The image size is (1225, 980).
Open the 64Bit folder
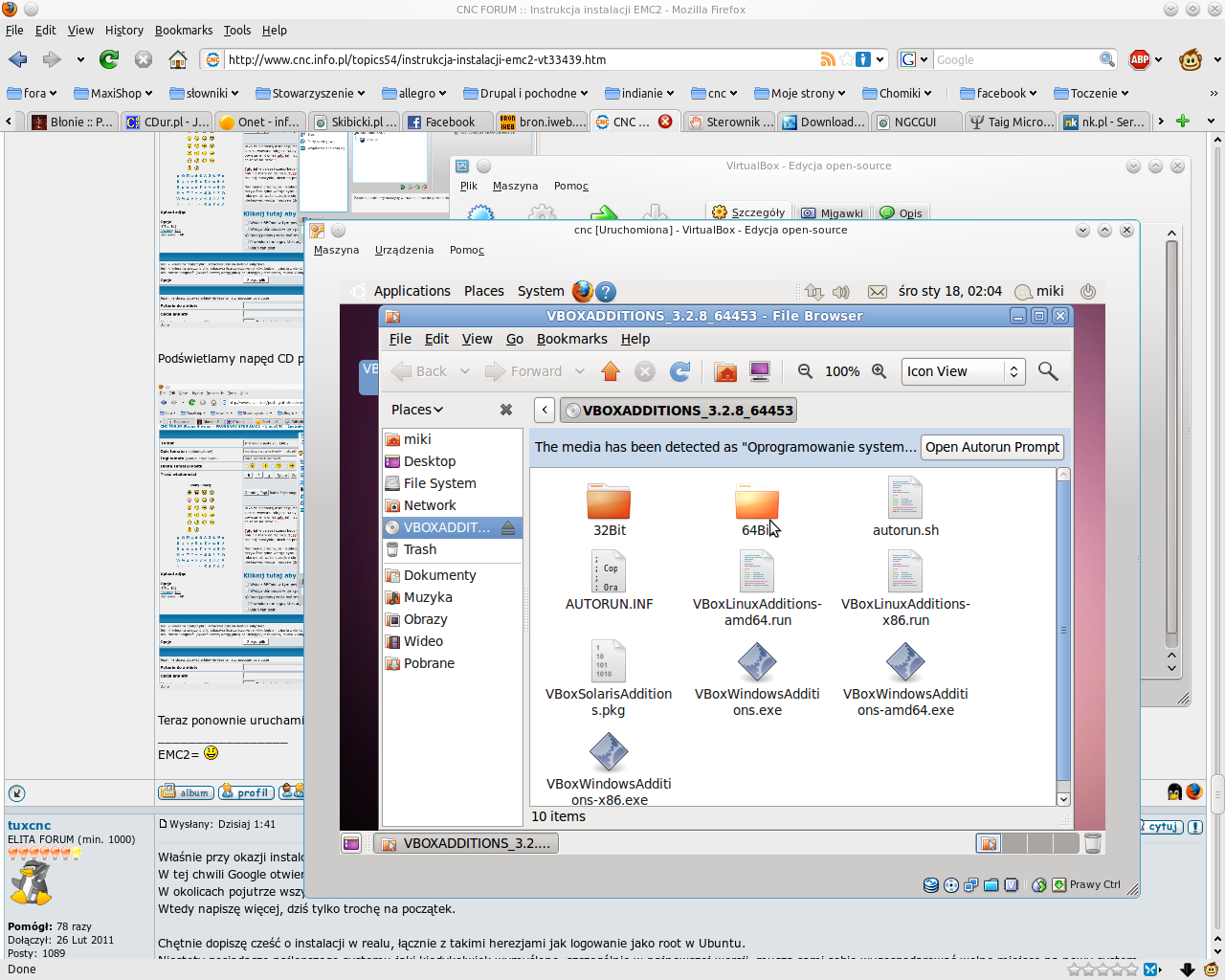757,510
